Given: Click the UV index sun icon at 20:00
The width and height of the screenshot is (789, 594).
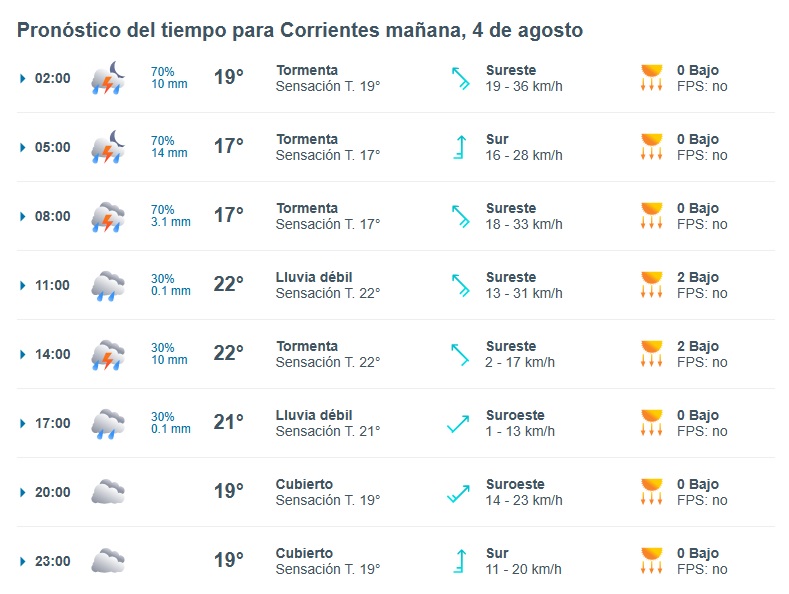Looking at the screenshot, I should pyautogui.click(x=652, y=491).
